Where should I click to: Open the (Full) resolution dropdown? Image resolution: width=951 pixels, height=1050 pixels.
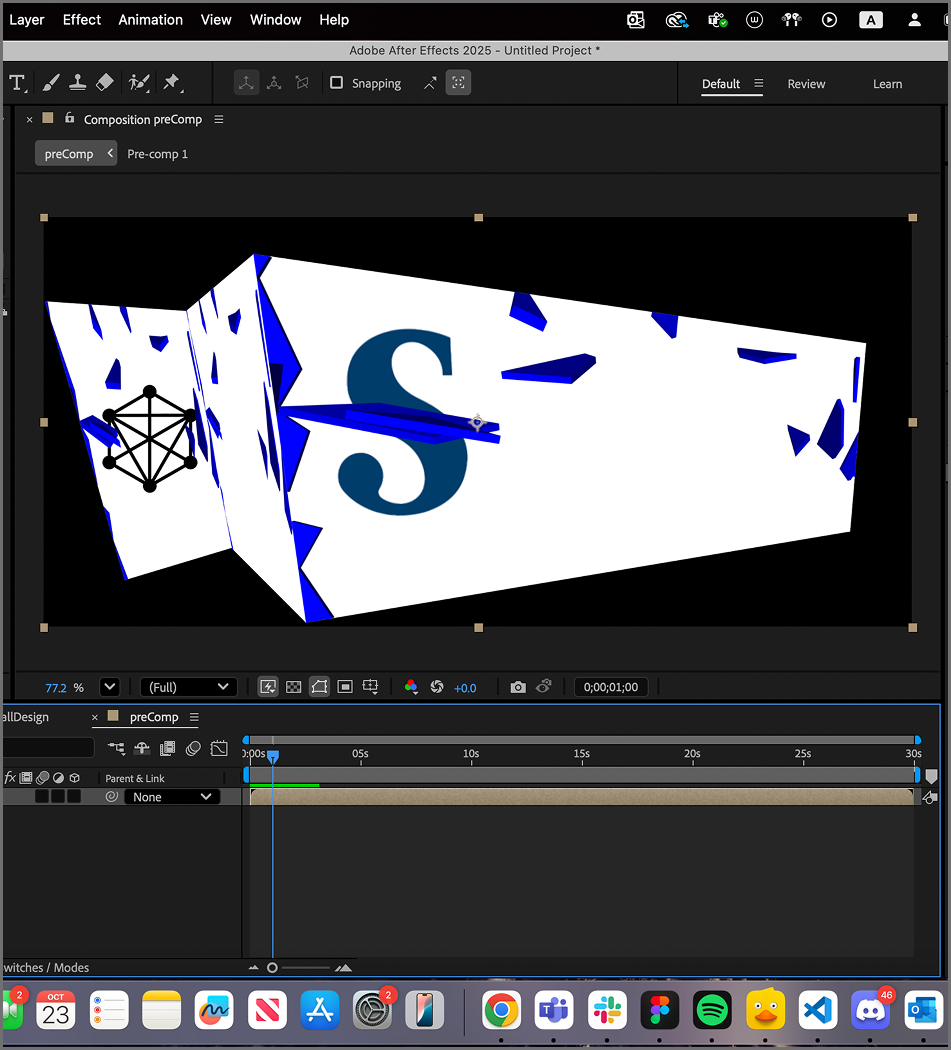click(188, 687)
